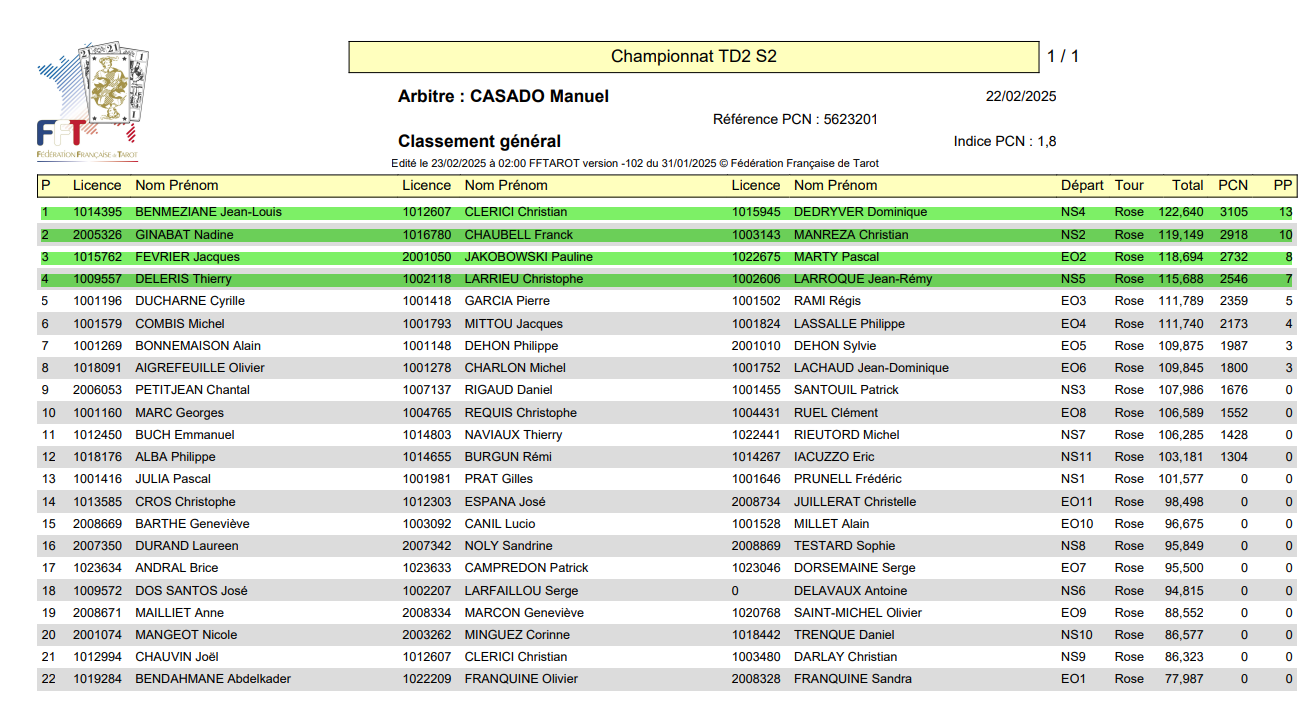Click the 'Classement général' heading

(479, 142)
